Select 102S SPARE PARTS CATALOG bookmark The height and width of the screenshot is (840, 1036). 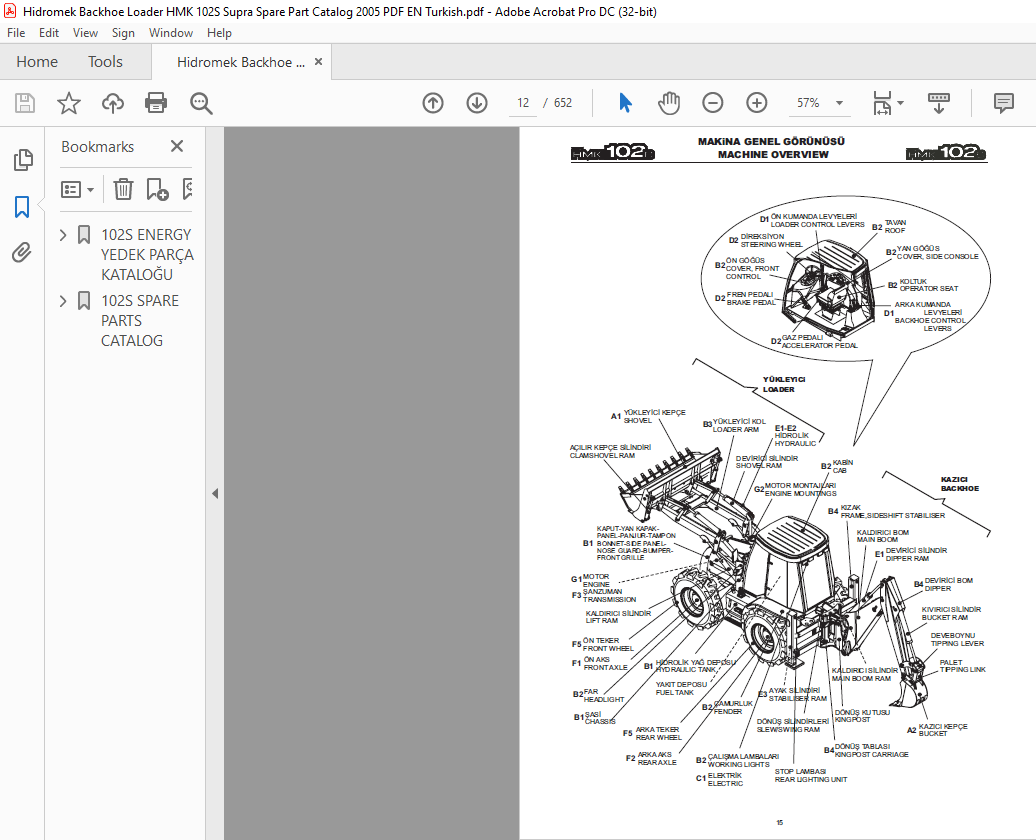(139, 321)
